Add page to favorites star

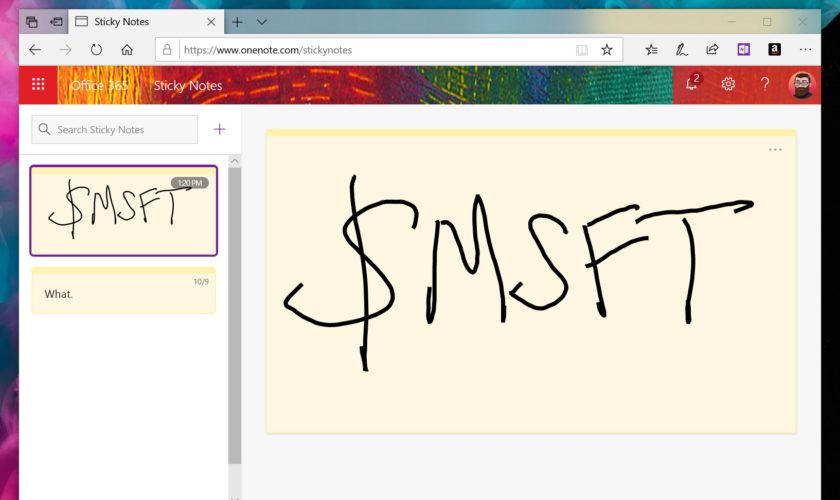(606, 50)
